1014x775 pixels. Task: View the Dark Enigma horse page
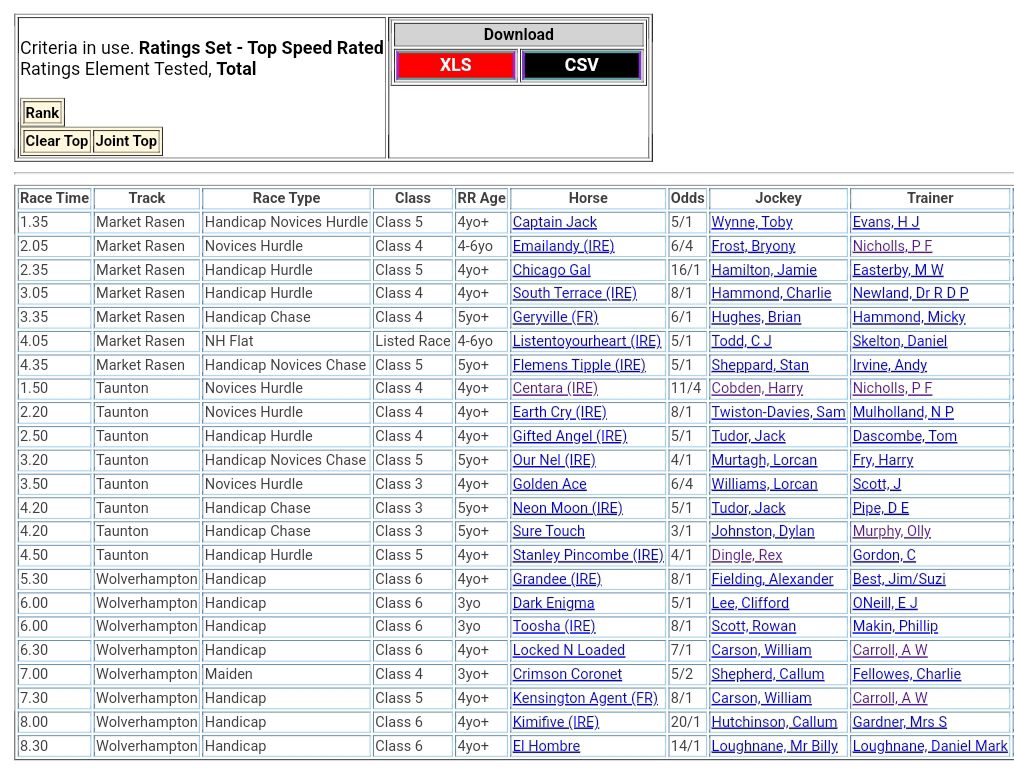tap(553, 603)
